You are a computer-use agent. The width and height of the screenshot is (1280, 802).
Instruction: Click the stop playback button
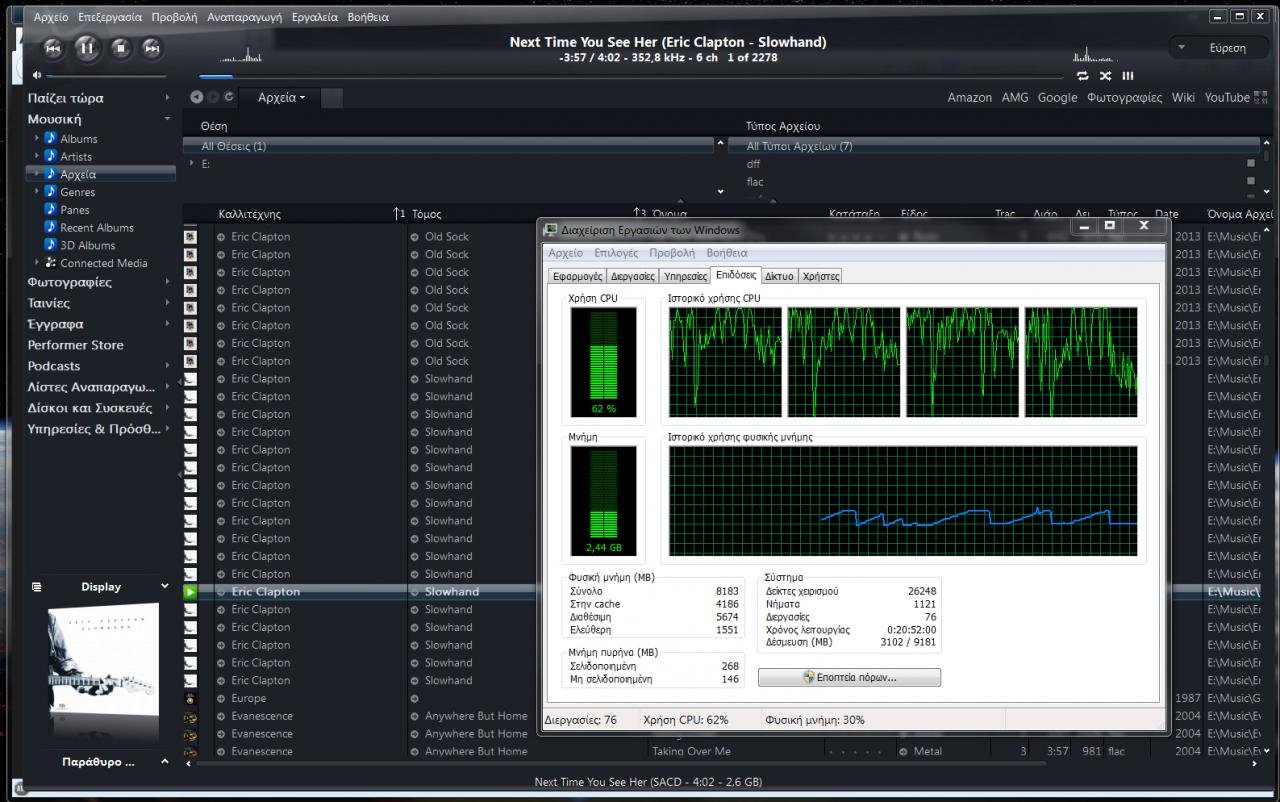click(x=120, y=47)
